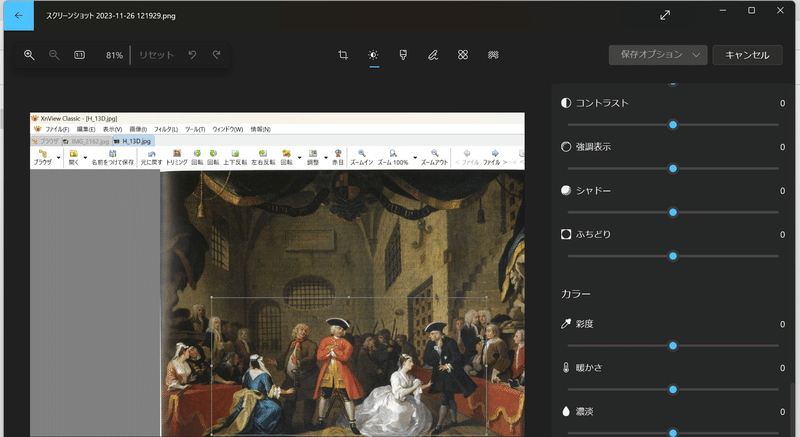The height and width of the screenshot is (437, 800).
Task: Click the リセット button
Action: [x=157, y=55]
